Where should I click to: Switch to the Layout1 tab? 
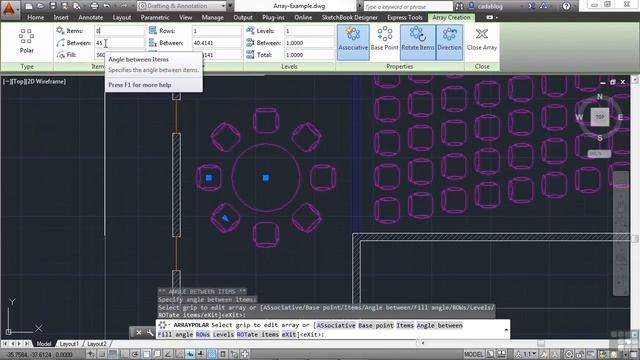69,344
